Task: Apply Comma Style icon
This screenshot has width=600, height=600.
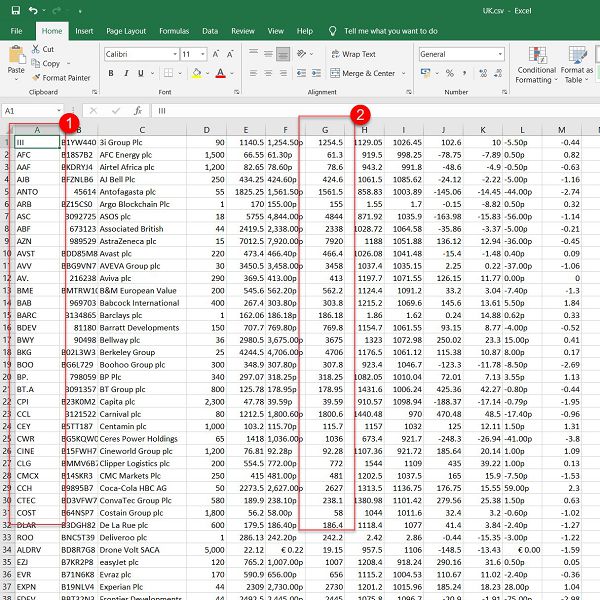Action: click(x=465, y=73)
